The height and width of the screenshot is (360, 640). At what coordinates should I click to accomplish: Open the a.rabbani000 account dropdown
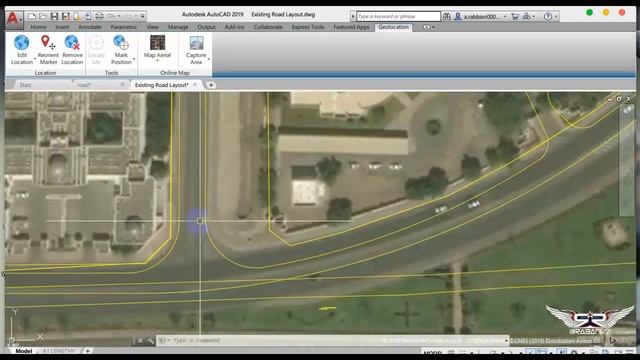(505, 17)
